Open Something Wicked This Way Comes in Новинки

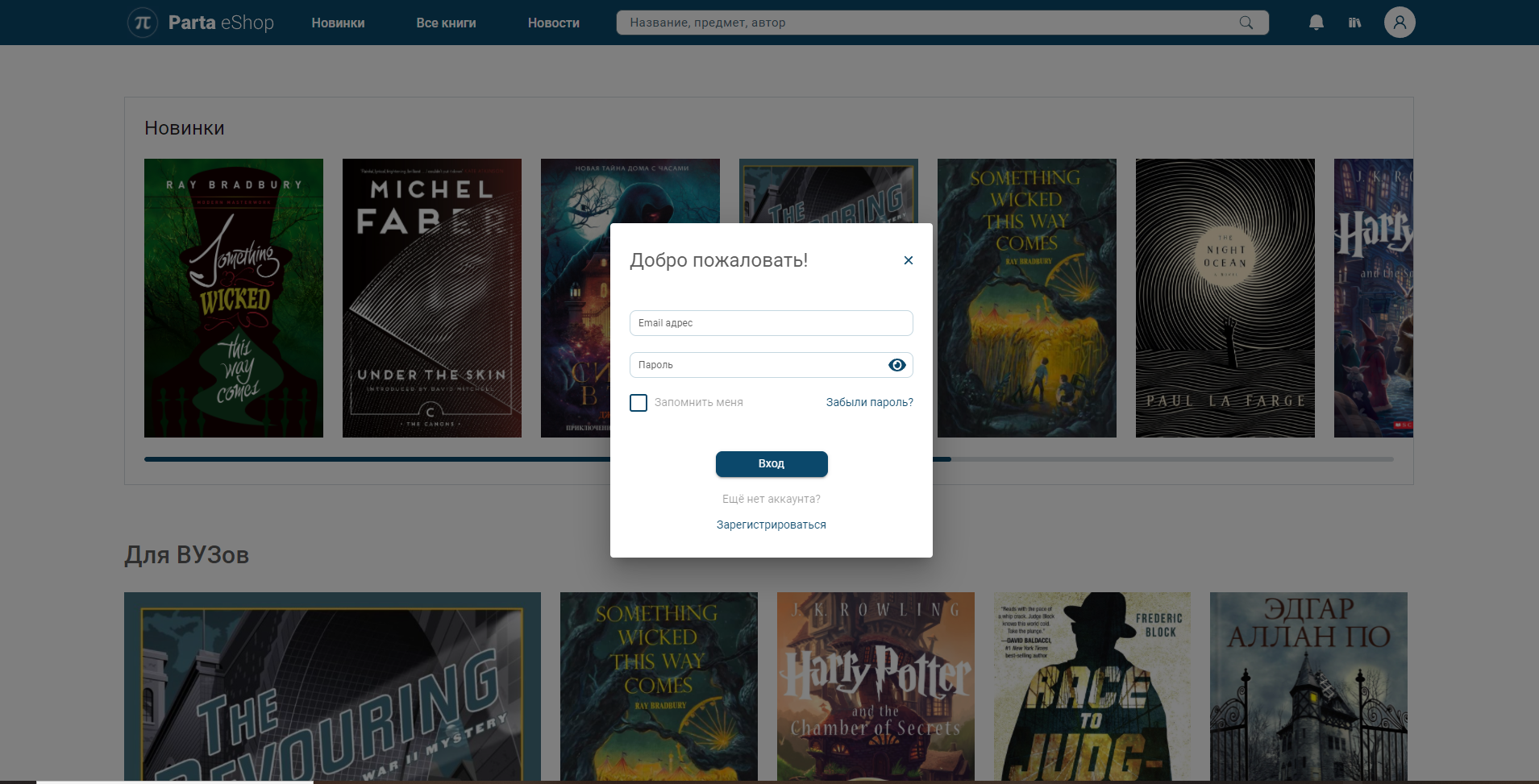1027,298
